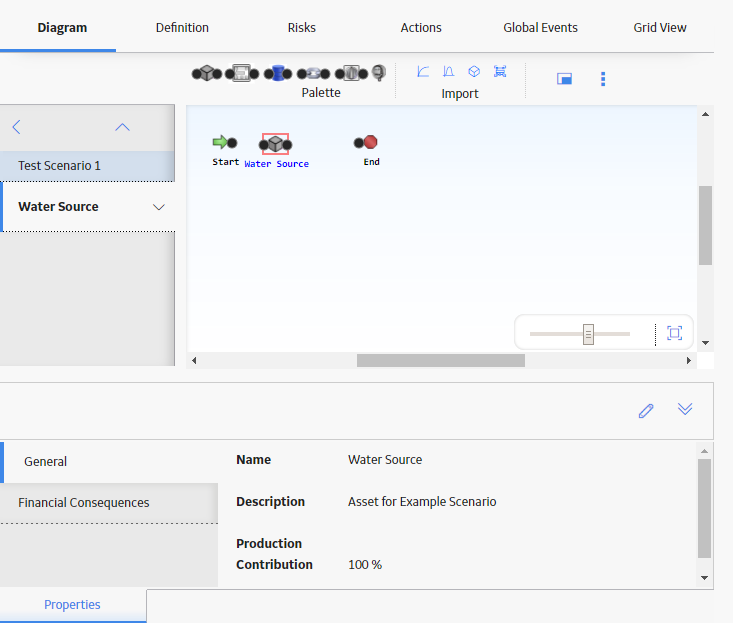Click the Start node in diagram
The width and height of the screenshot is (733, 623).
coord(225,142)
